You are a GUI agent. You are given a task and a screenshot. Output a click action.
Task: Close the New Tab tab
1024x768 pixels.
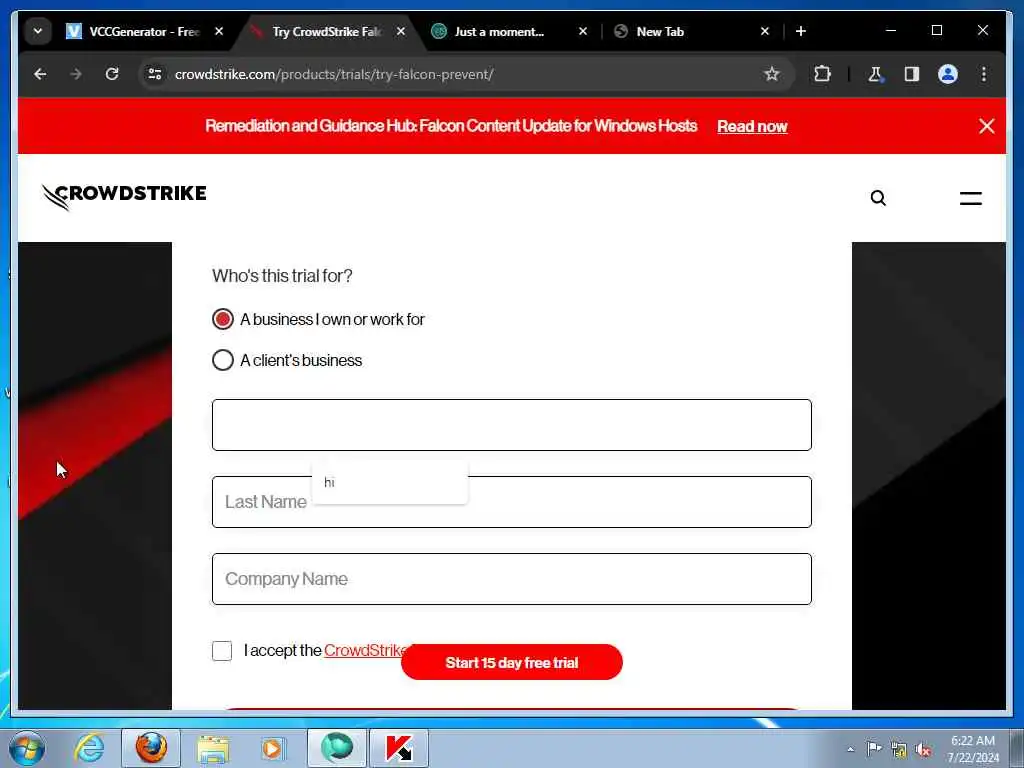(765, 31)
